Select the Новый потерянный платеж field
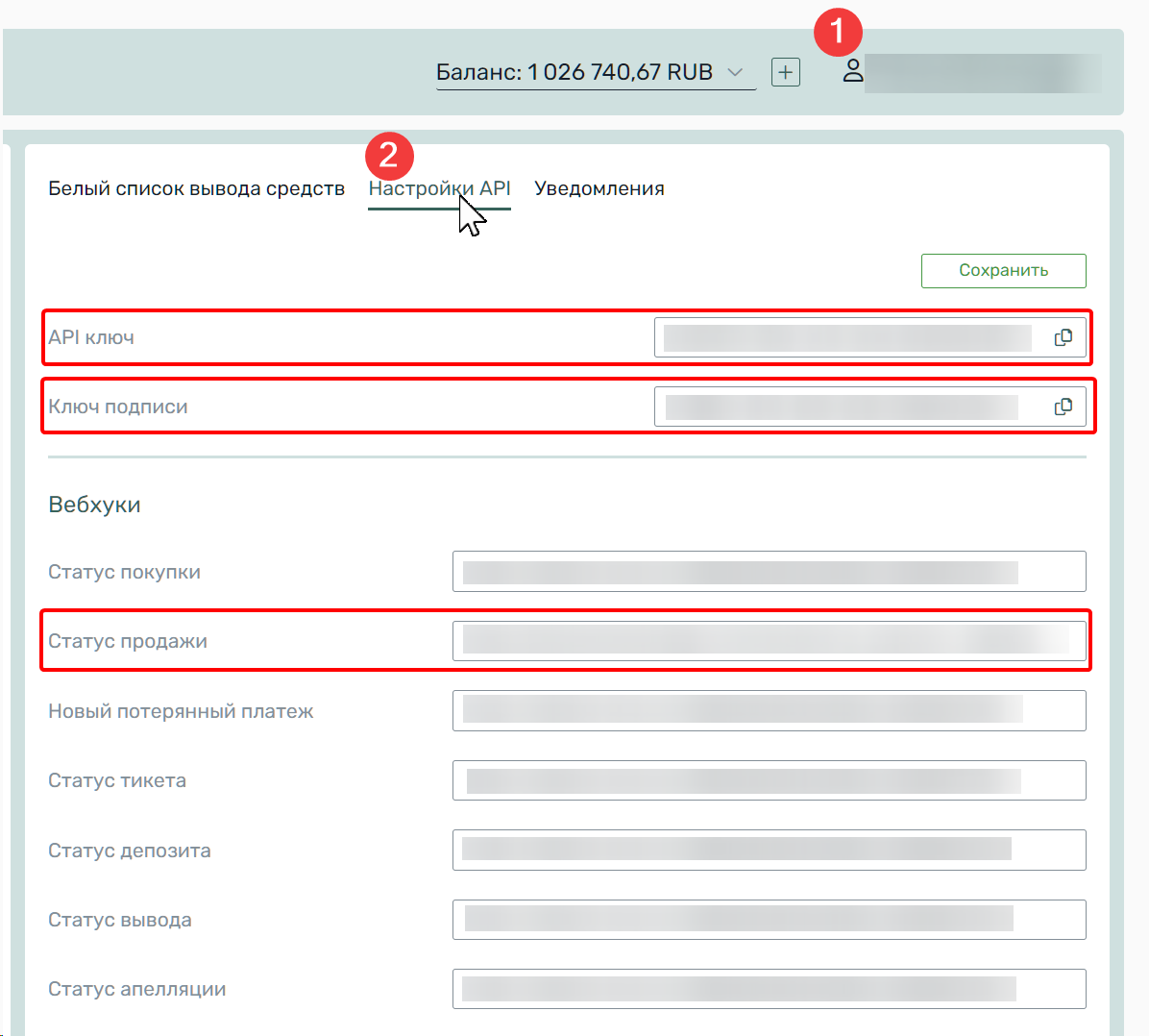The image size is (1149, 1036). pyautogui.click(x=769, y=711)
